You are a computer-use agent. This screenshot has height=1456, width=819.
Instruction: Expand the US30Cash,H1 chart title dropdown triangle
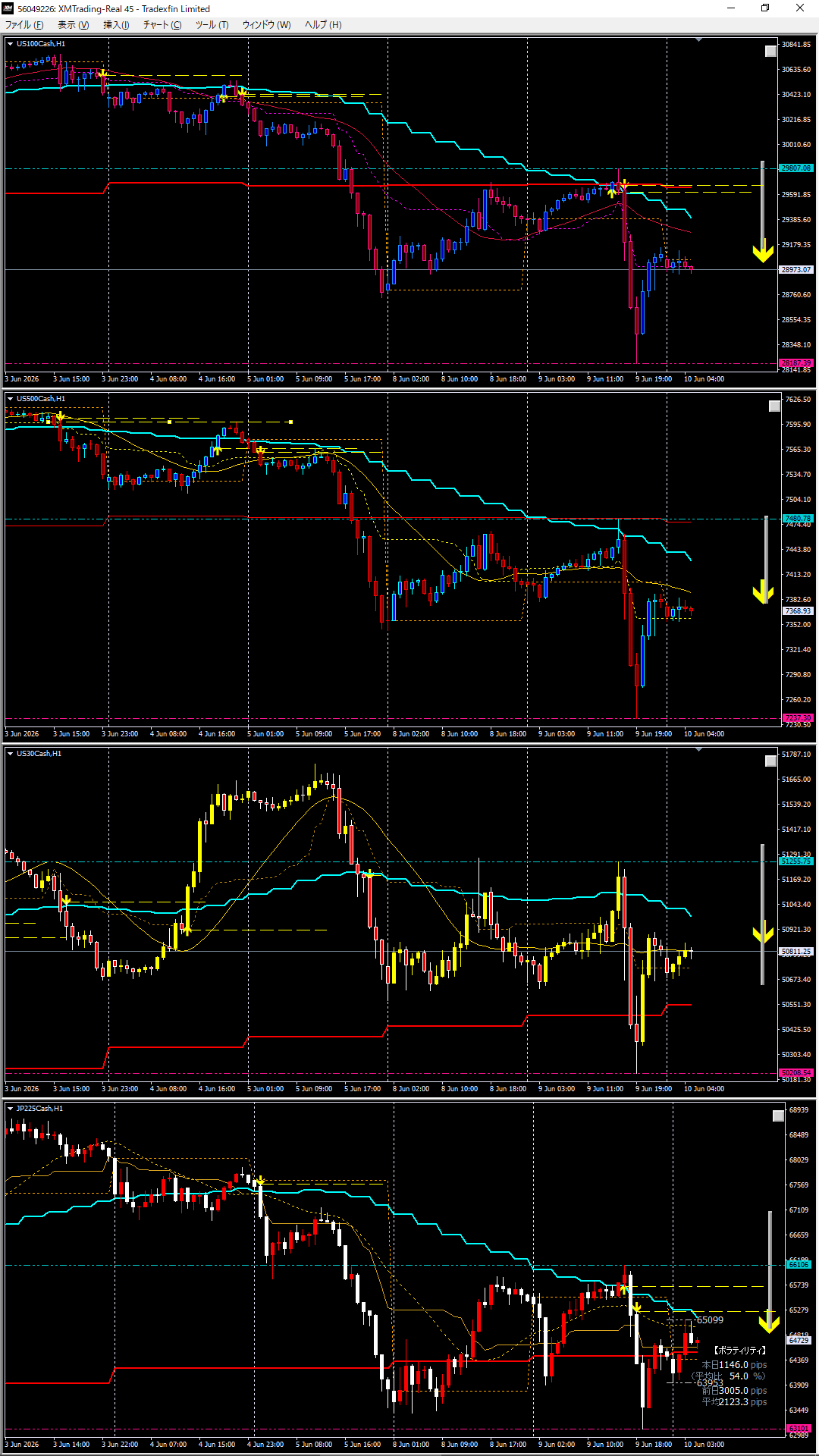coord(11,754)
